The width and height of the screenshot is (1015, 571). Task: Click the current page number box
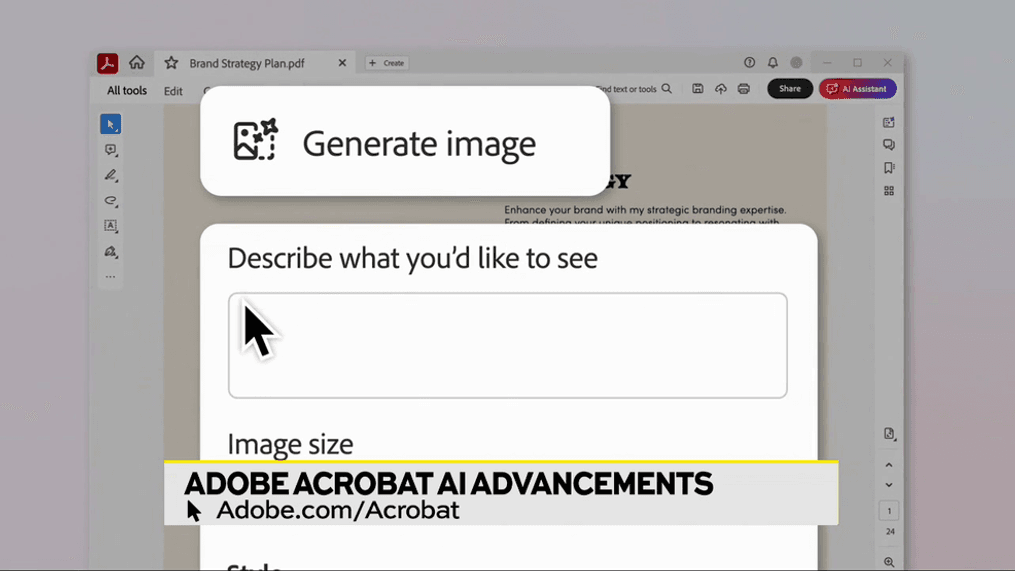(x=889, y=511)
